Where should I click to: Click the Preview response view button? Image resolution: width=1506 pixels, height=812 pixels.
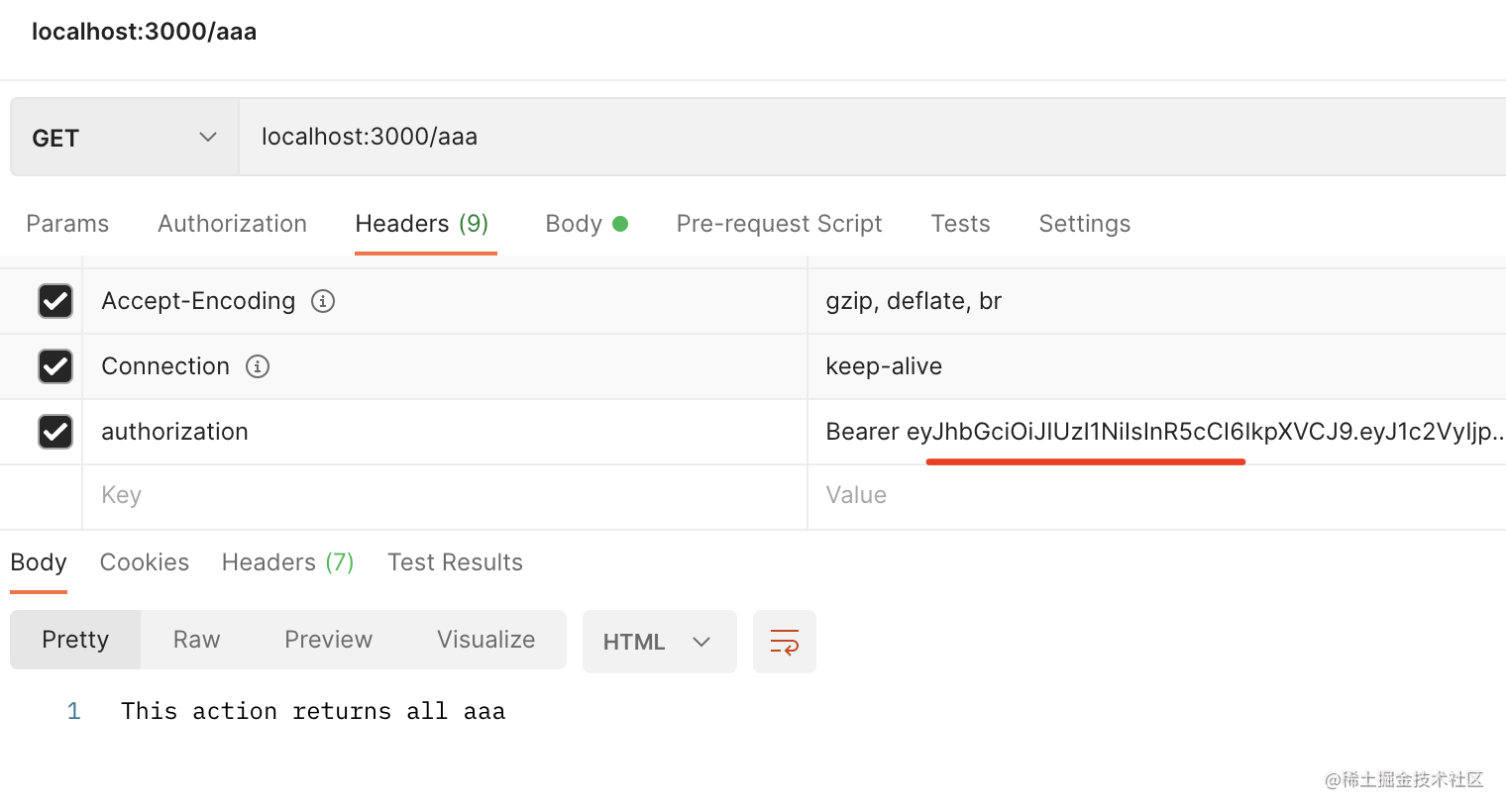328,640
